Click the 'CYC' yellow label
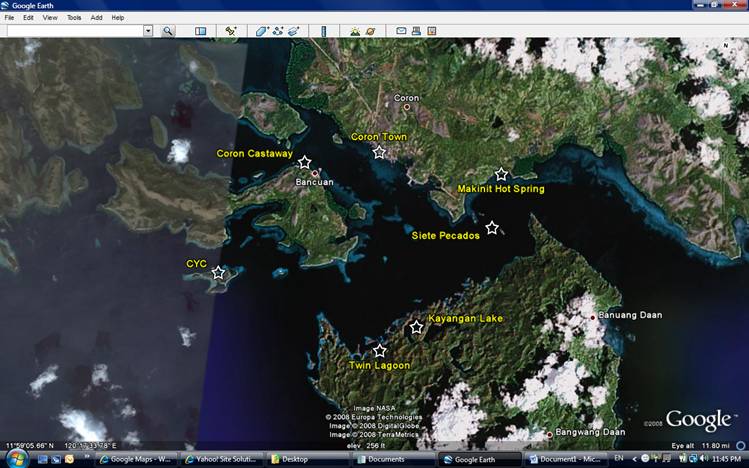 point(196,264)
